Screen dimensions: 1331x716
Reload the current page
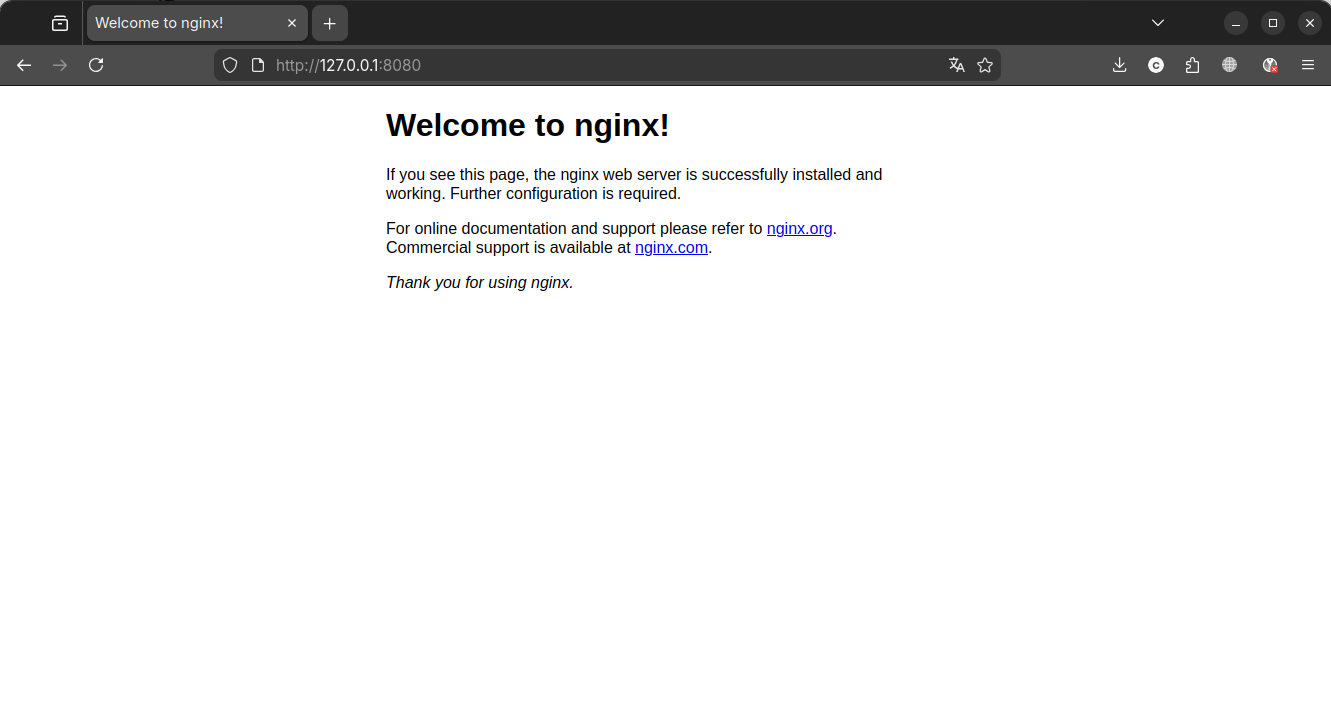pyautogui.click(x=96, y=65)
